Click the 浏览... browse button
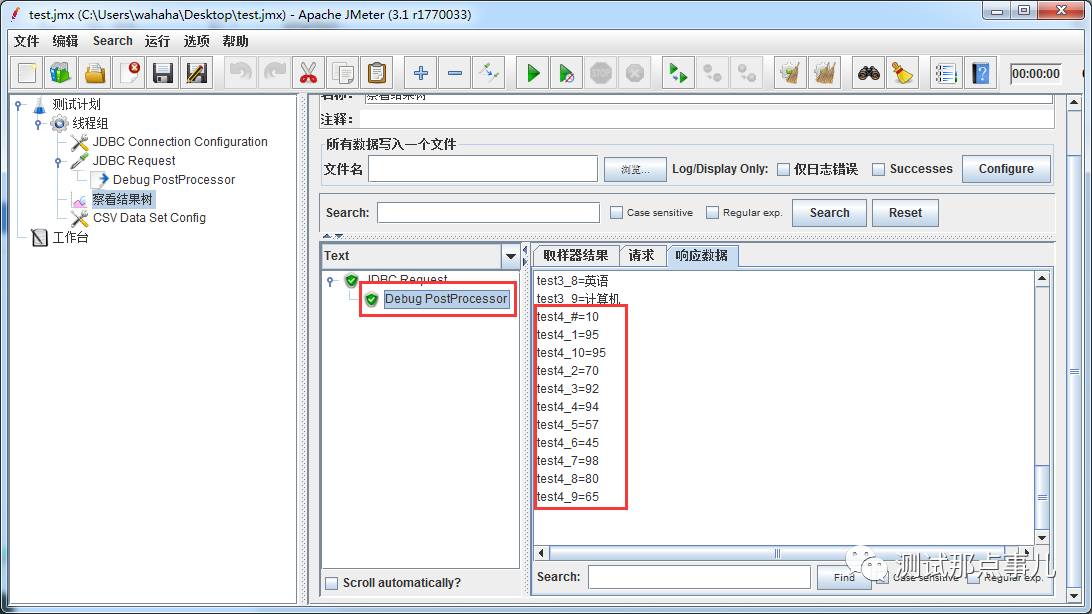 tap(635, 169)
